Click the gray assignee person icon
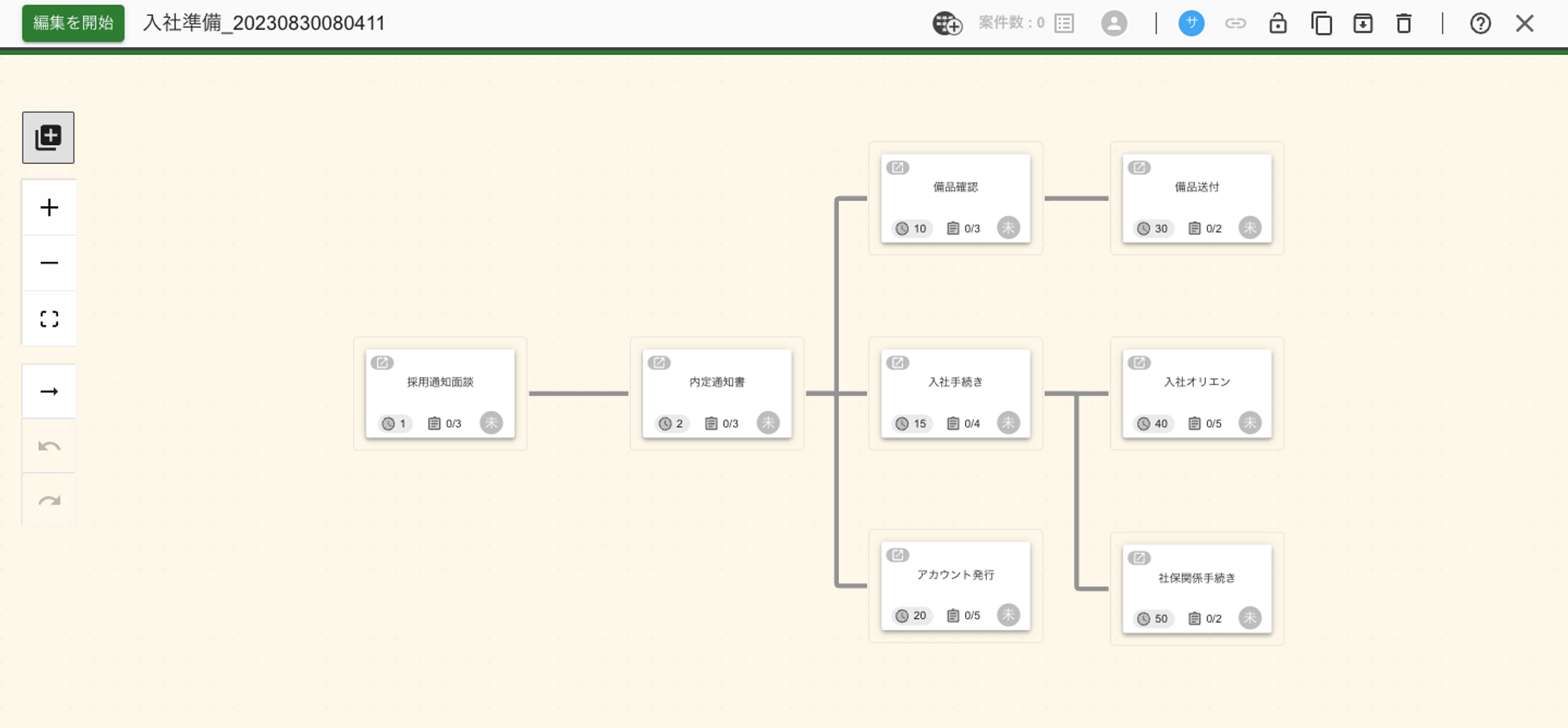The width and height of the screenshot is (1568, 728). [x=1114, y=24]
